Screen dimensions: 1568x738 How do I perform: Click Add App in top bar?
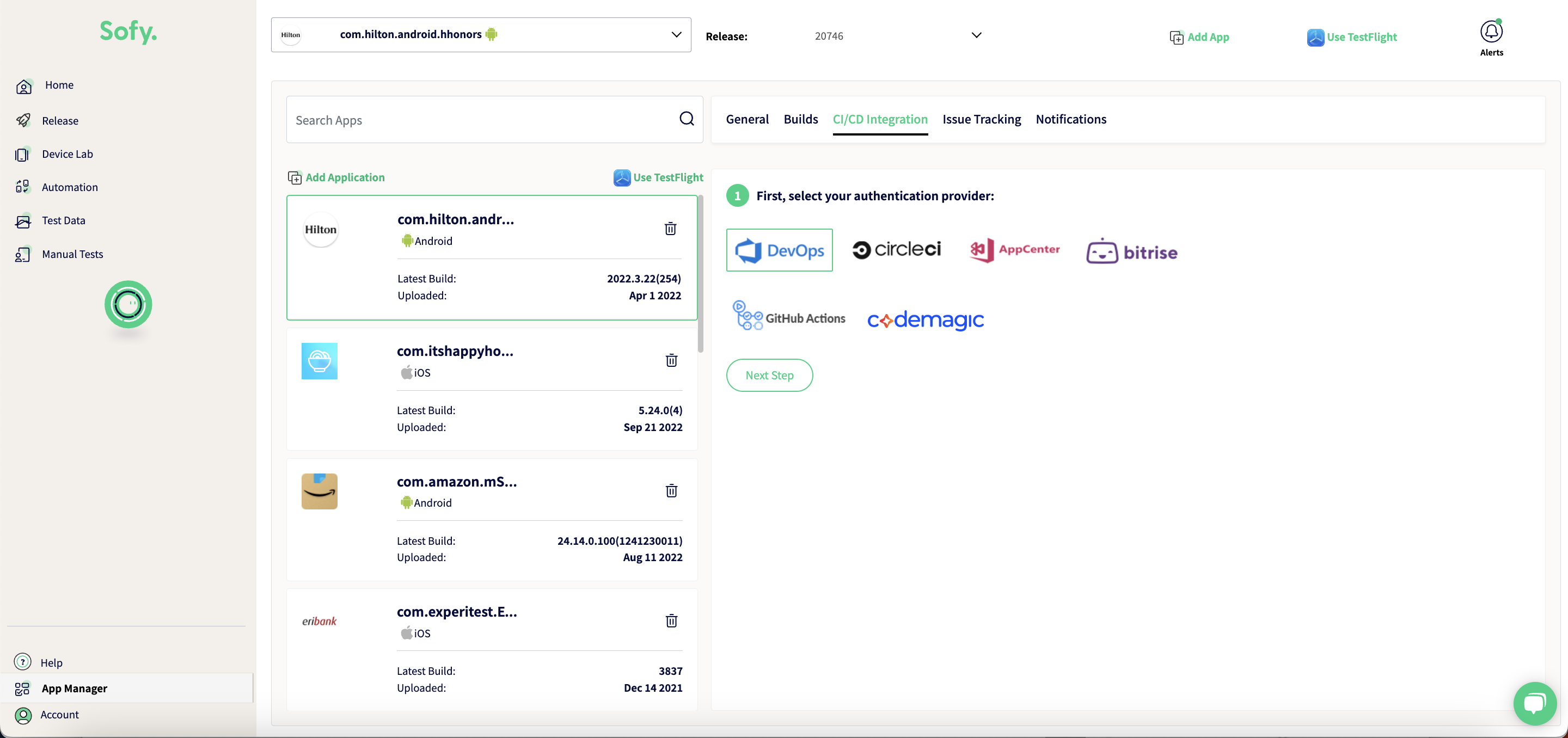click(1199, 37)
